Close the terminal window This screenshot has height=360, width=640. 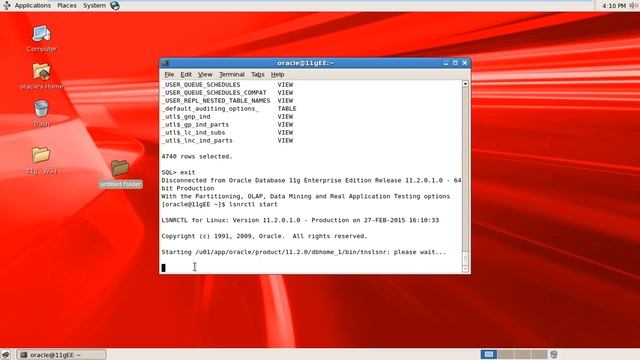pyautogui.click(x=464, y=63)
